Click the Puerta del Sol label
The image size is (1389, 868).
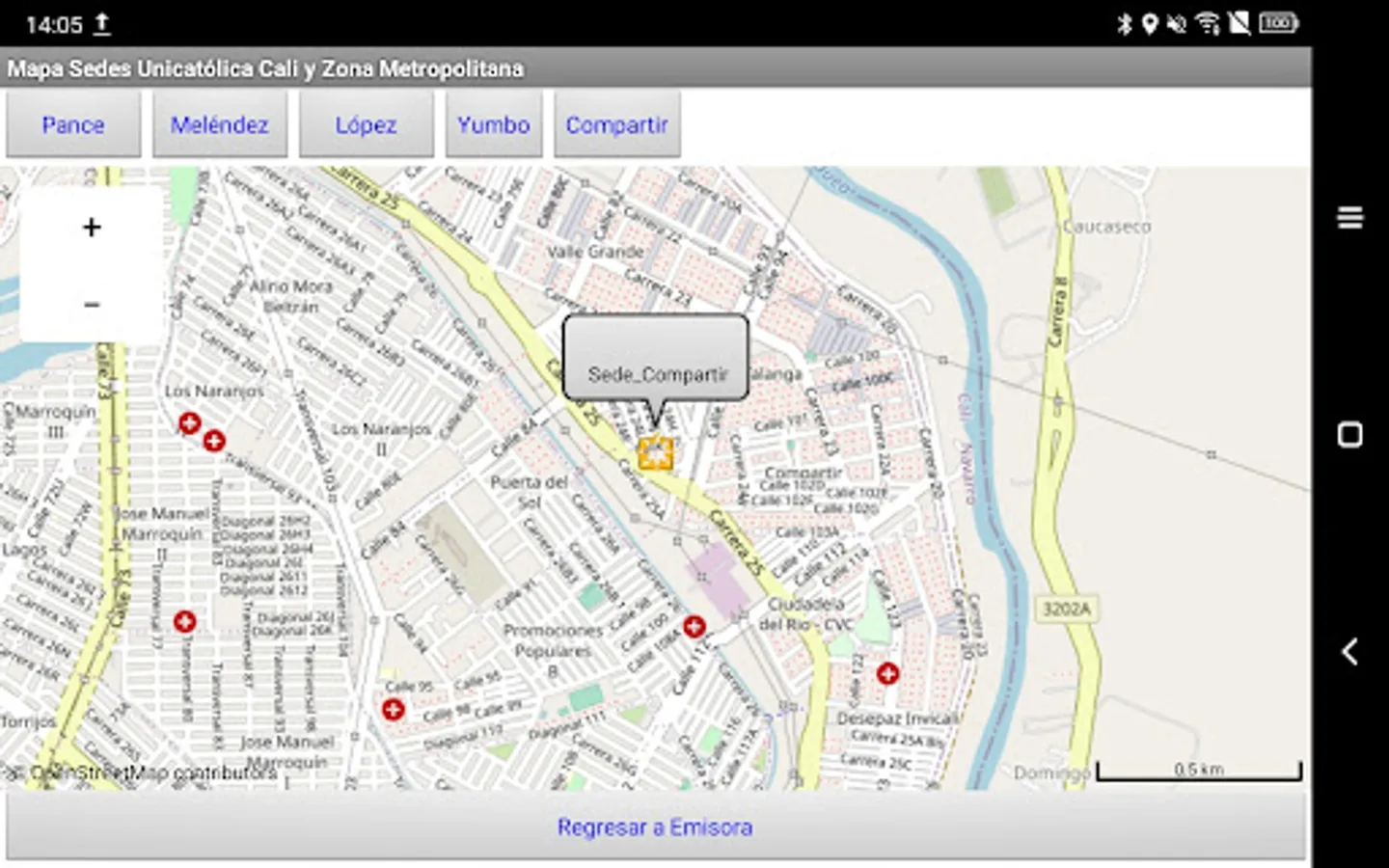pos(529,492)
